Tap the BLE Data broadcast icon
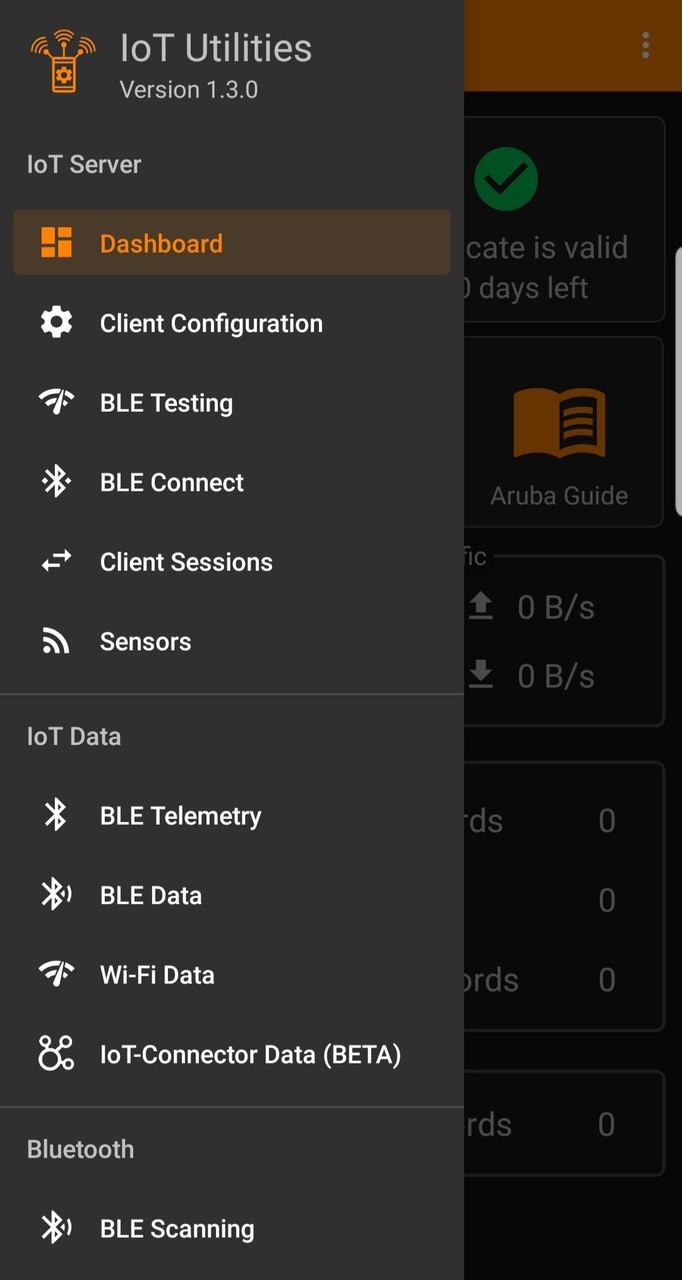Screen dimensions: 682x1280 (56, 894)
